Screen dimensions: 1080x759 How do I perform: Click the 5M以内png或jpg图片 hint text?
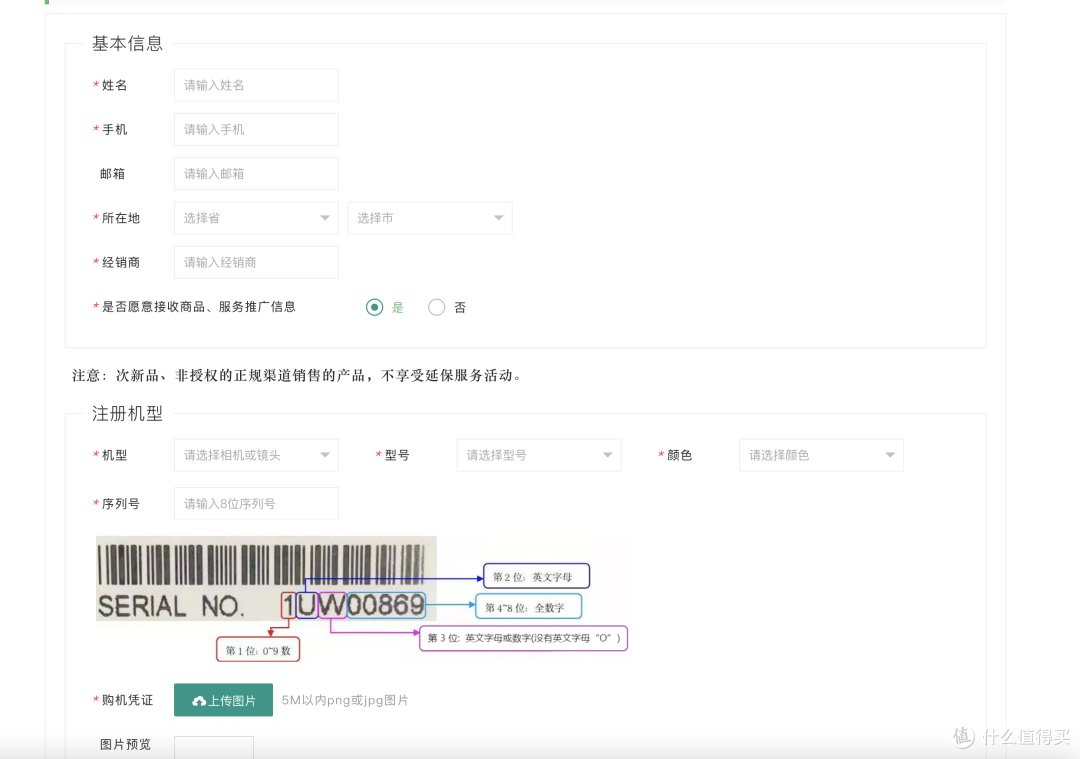(345, 700)
